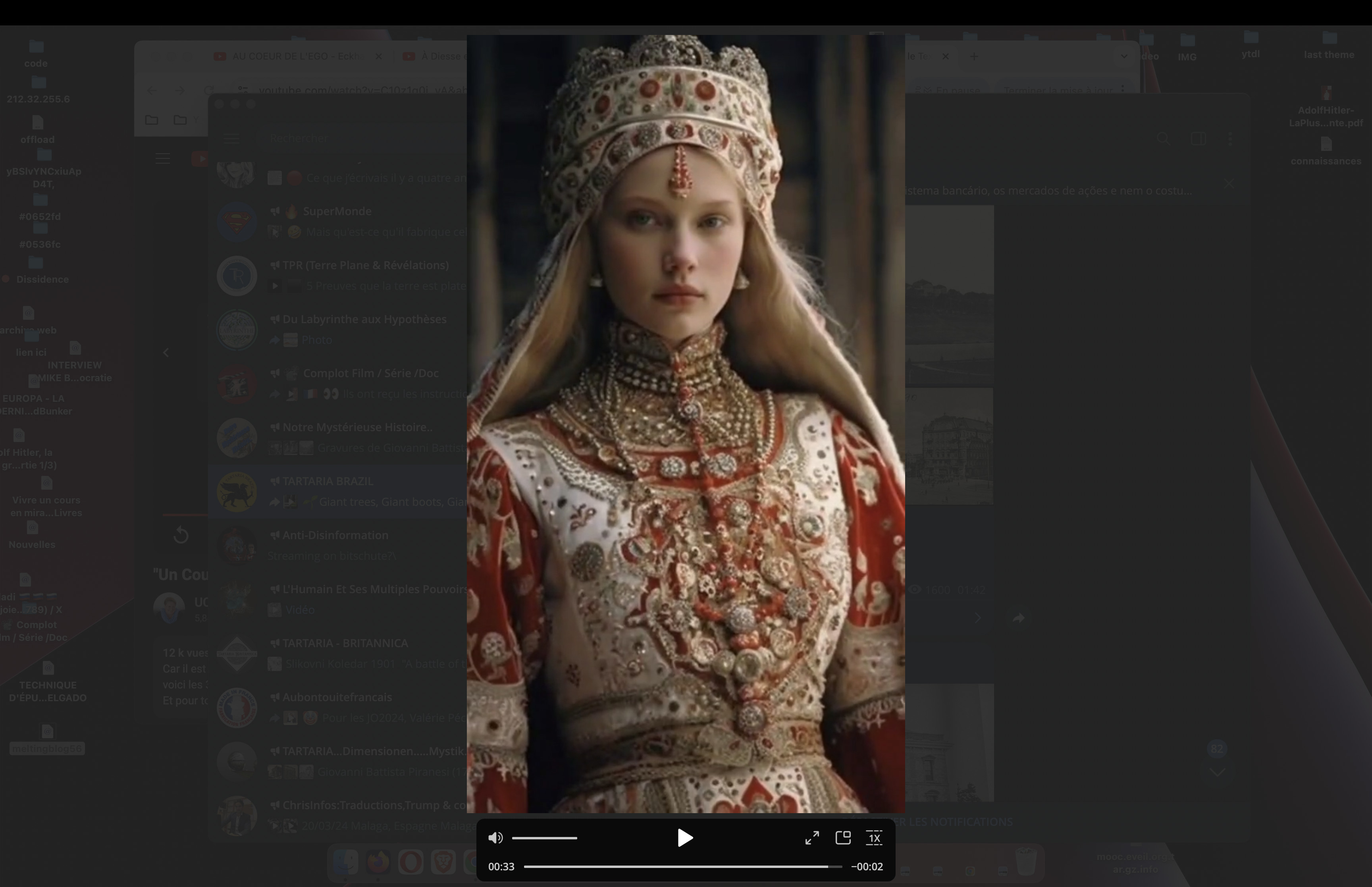Viewport: 1372px width, 887px height.
Task: Launch Brave browser from the Dock
Action: point(443,863)
